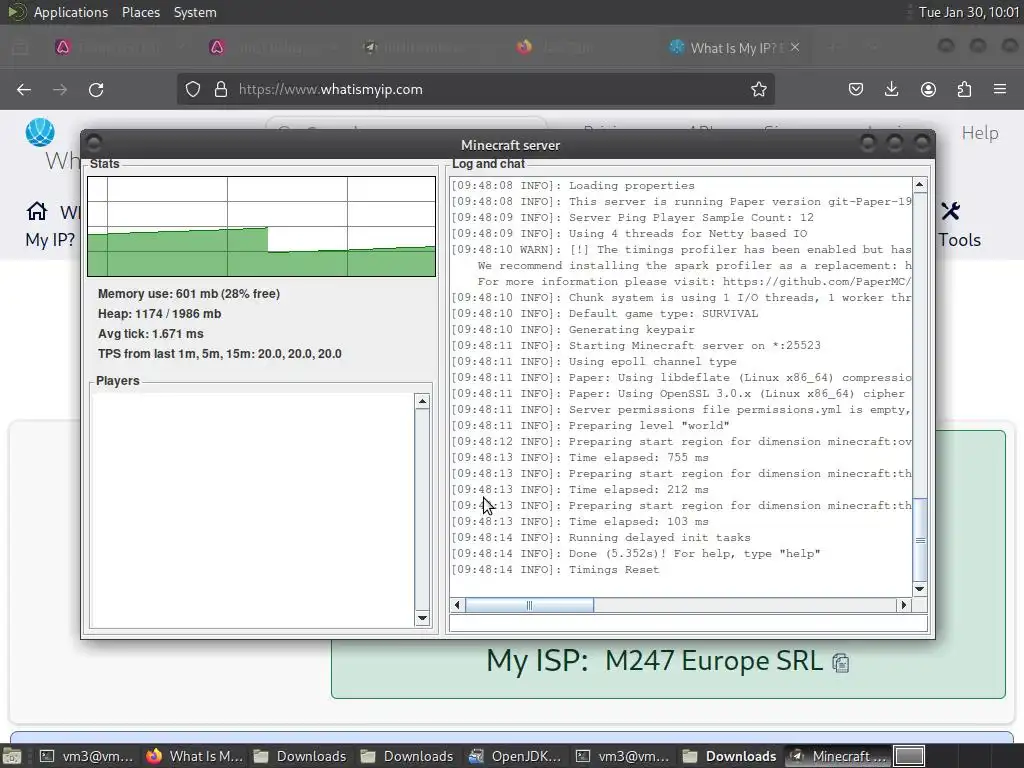This screenshot has width=1024, height=768.
Task: Click the log vertical scrollbar thumb
Action: tap(920, 539)
